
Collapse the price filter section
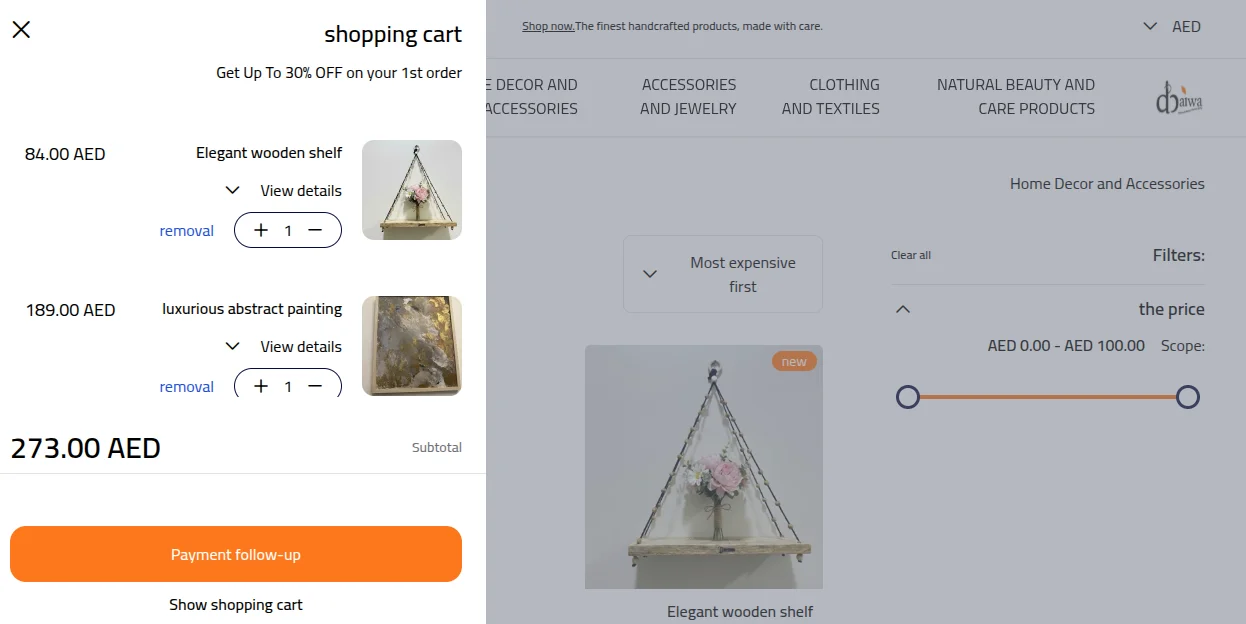click(902, 309)
